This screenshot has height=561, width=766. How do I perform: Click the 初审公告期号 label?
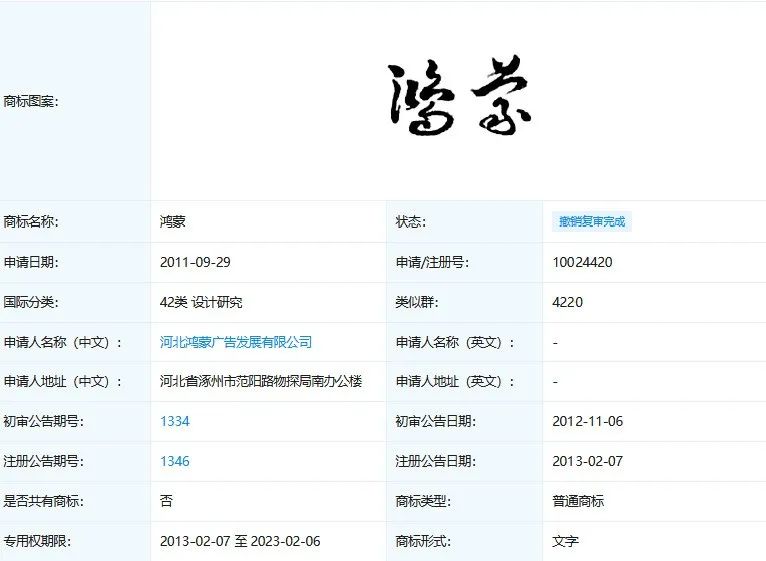tap(43, 421)
